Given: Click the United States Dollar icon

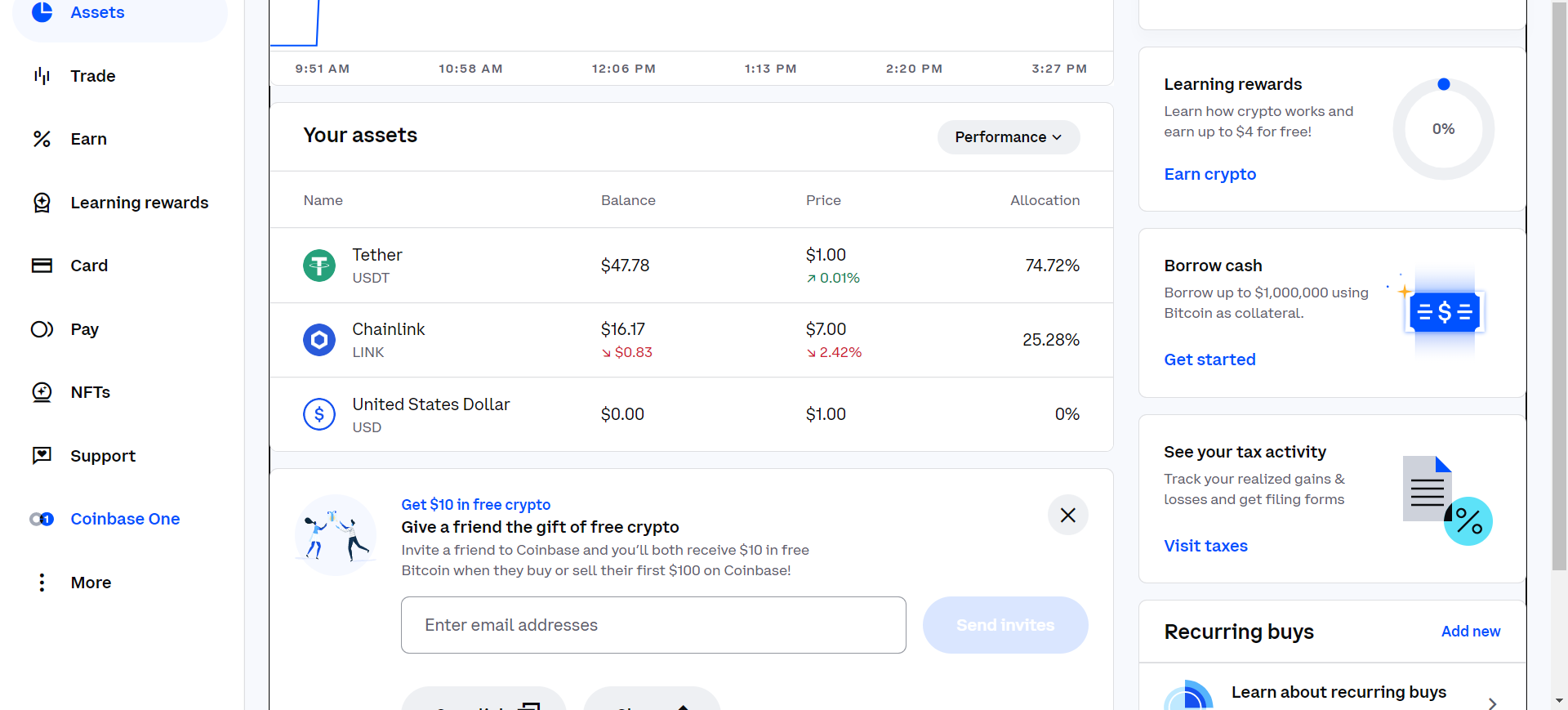Looking at the screenshot, I should (x=319, y=414).
